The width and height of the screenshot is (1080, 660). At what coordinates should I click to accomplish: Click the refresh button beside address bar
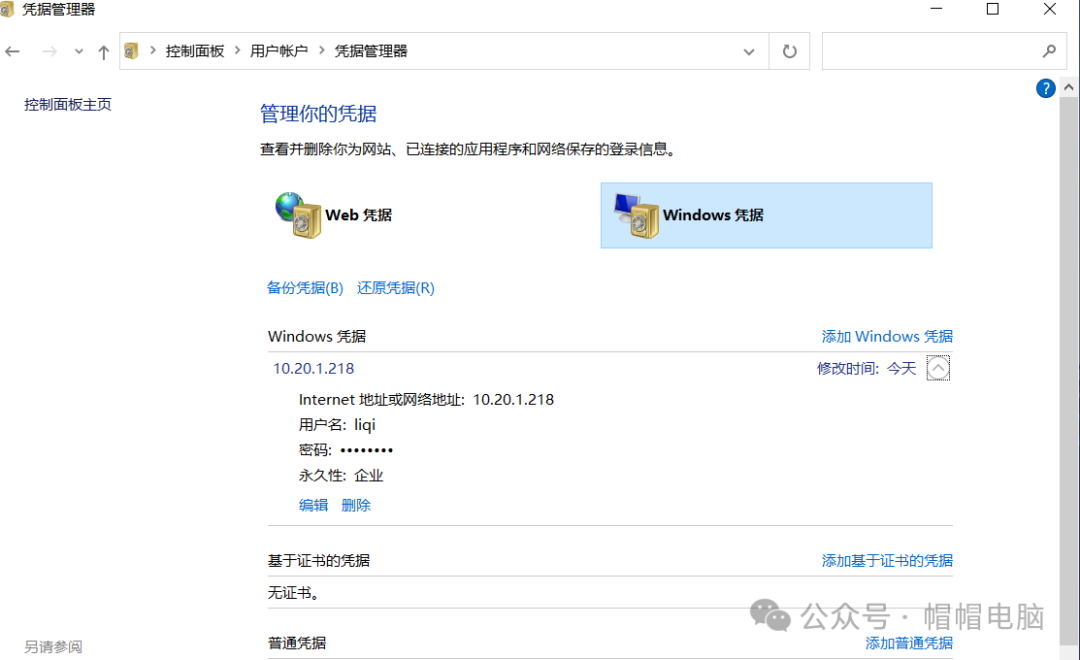pyautogui.click(x=789, y=51)
